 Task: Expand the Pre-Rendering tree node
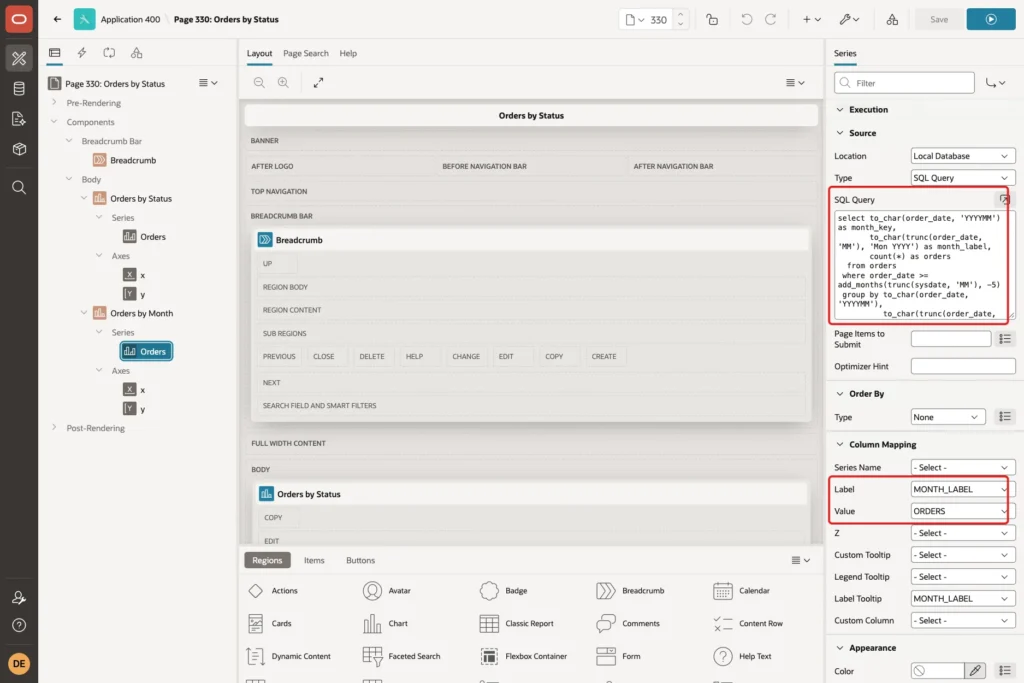54,103
